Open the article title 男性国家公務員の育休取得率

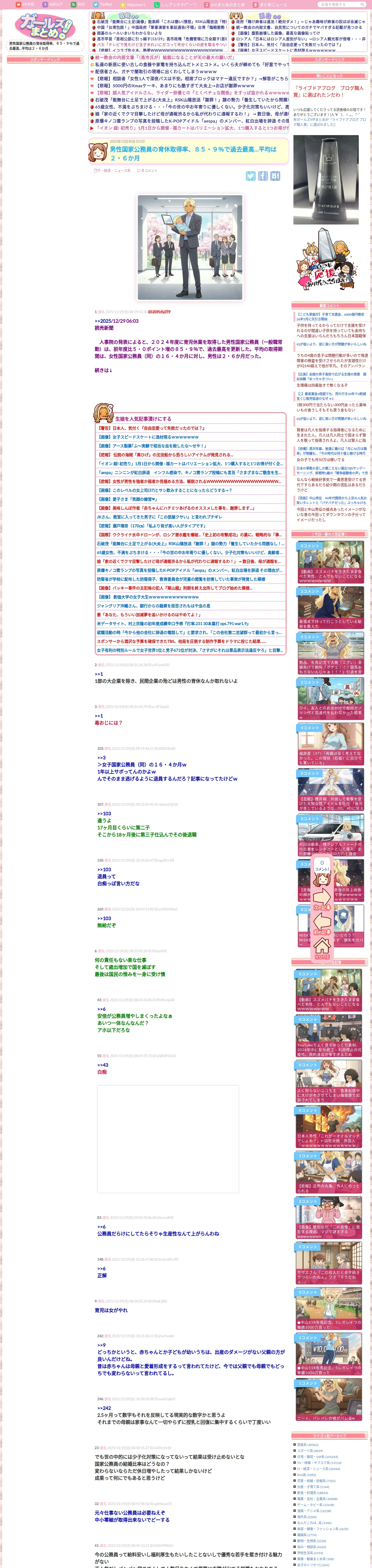(193, 153)
